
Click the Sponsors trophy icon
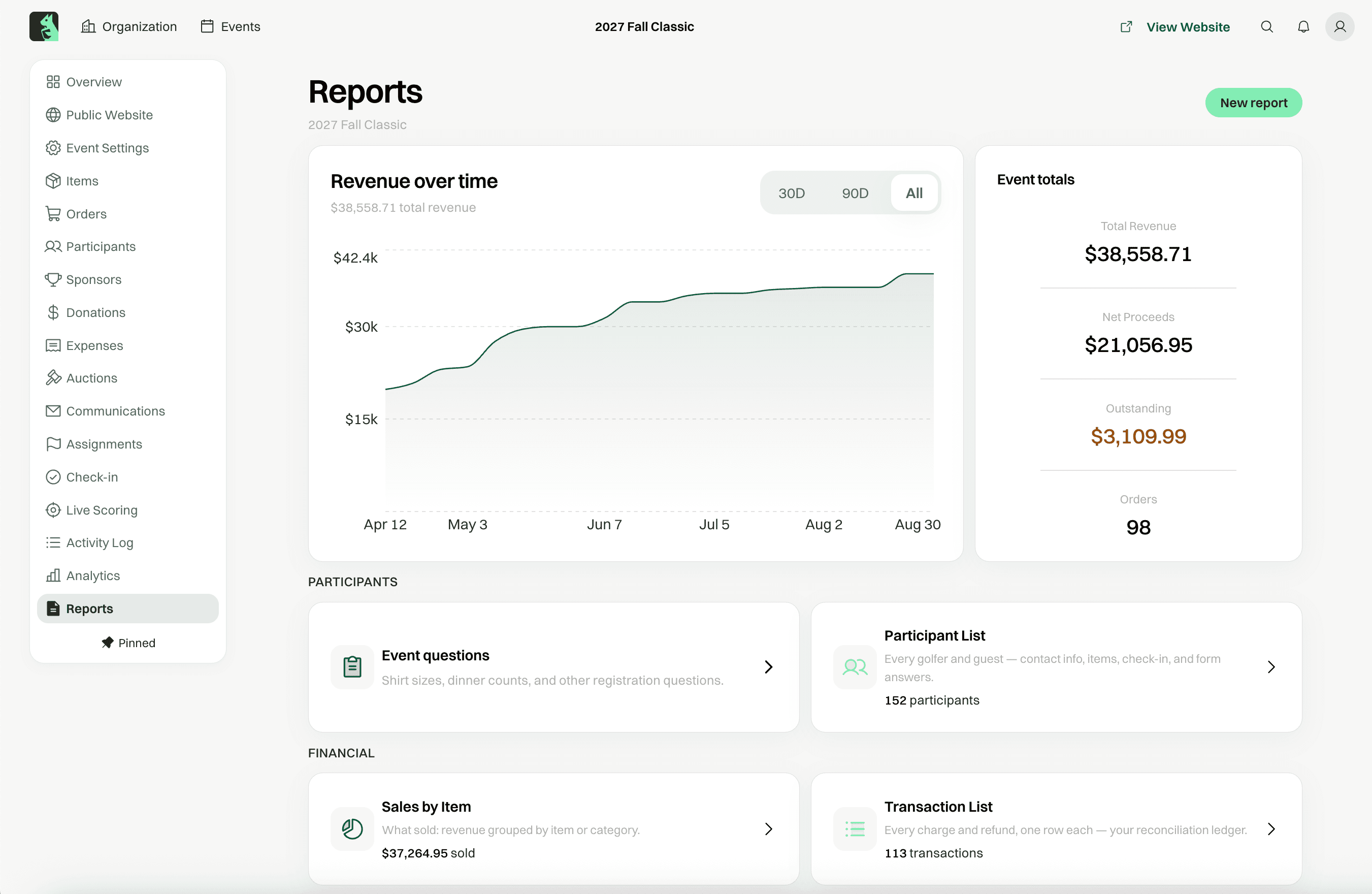coord(53,279)
